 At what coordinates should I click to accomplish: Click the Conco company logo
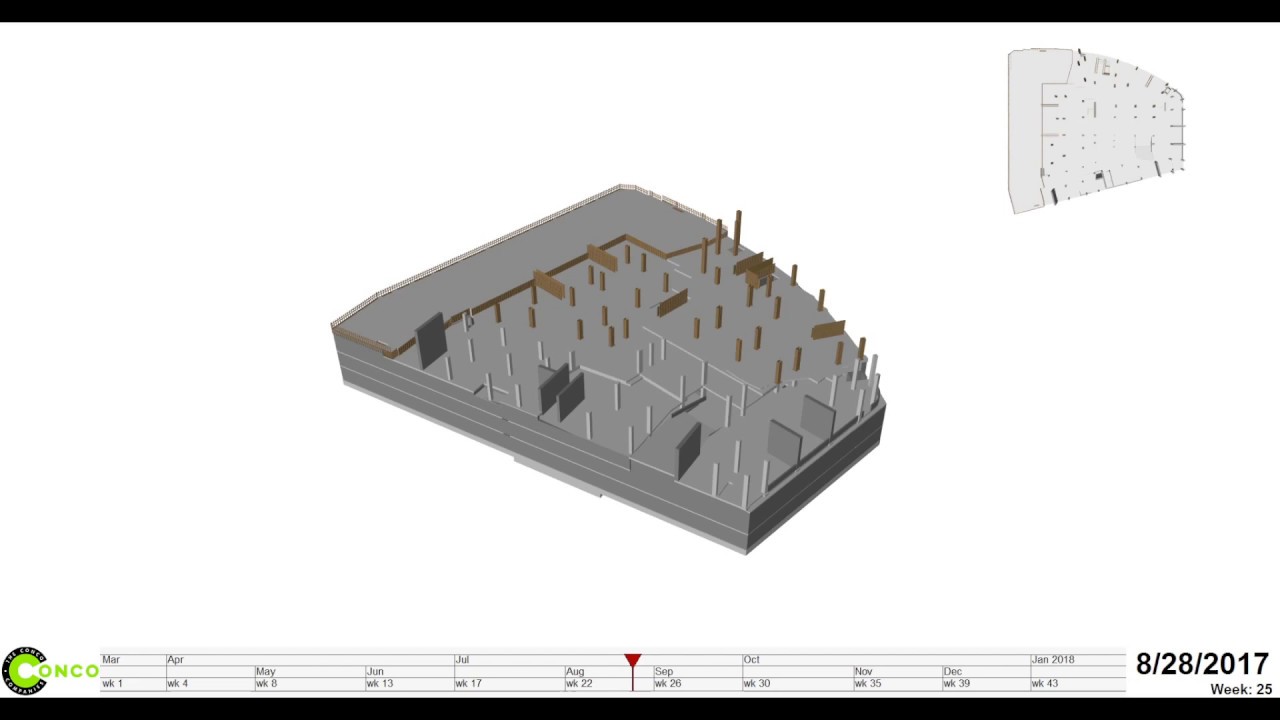[50, 671]
